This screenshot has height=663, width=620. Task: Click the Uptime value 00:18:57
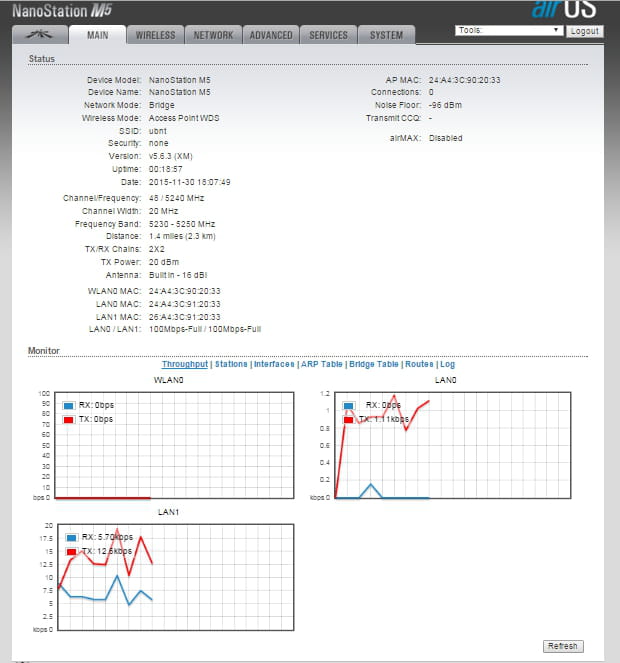coord(165,169)
